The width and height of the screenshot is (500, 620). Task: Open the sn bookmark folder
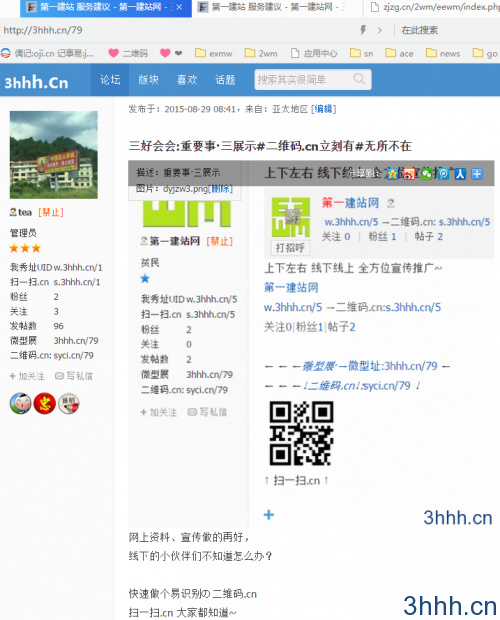[361, 53]
